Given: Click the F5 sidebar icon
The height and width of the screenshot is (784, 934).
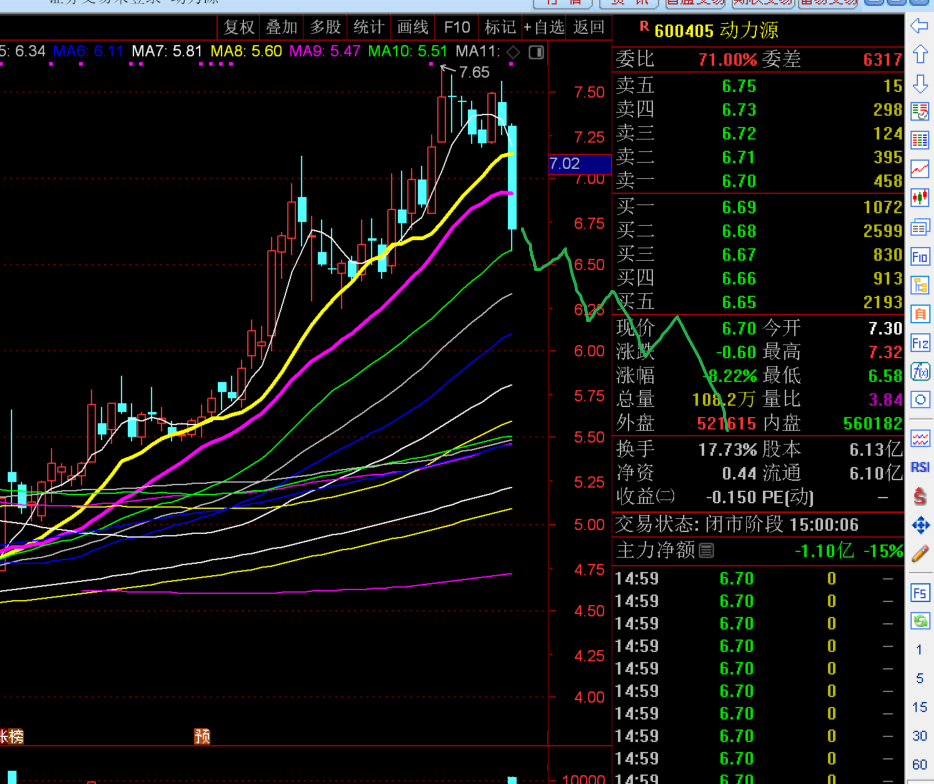Looking at the screenshot, I should click(920, 593).
